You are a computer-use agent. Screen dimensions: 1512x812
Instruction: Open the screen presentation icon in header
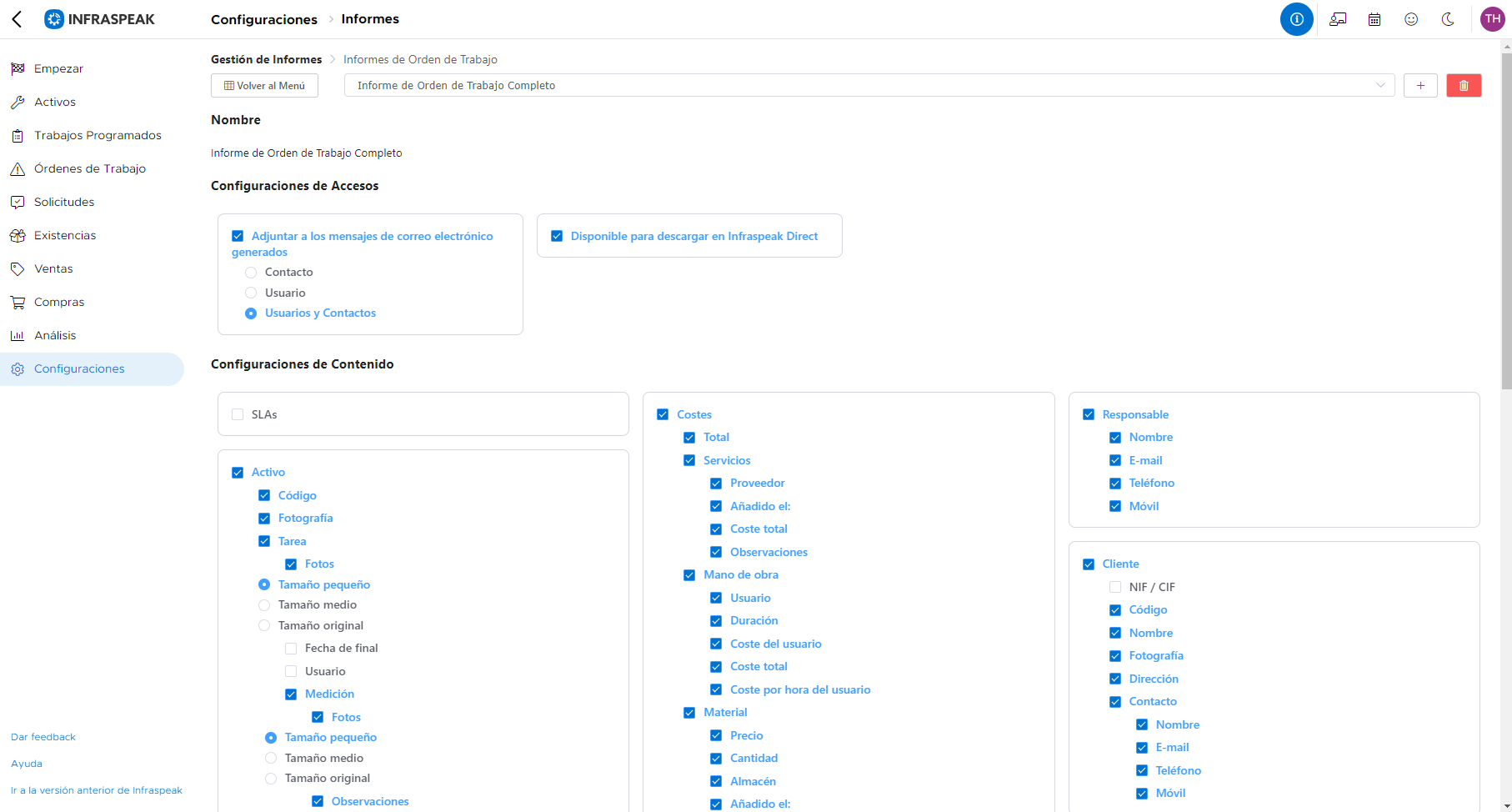(1338, 19)
